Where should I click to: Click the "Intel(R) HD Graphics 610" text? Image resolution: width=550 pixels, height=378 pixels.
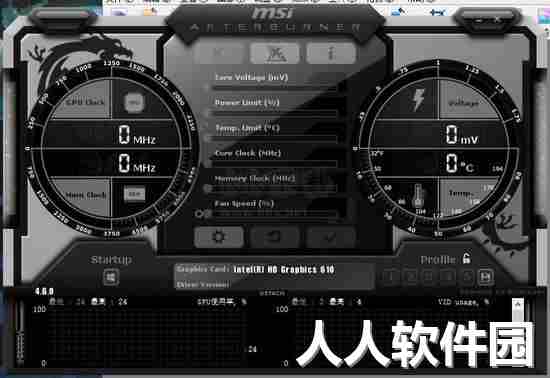[283, 270]
